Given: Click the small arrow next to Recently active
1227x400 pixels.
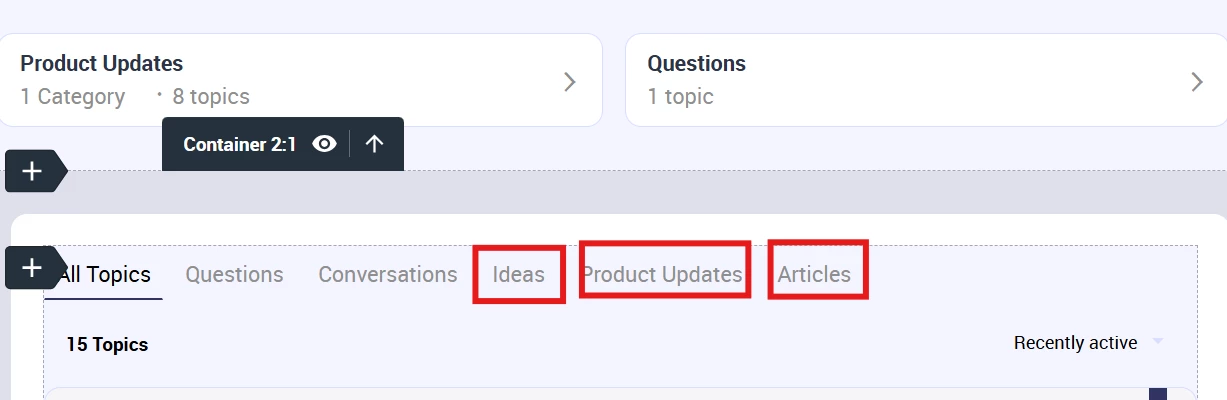Looking at the screenshot, I should click(x=1158, y=342).
